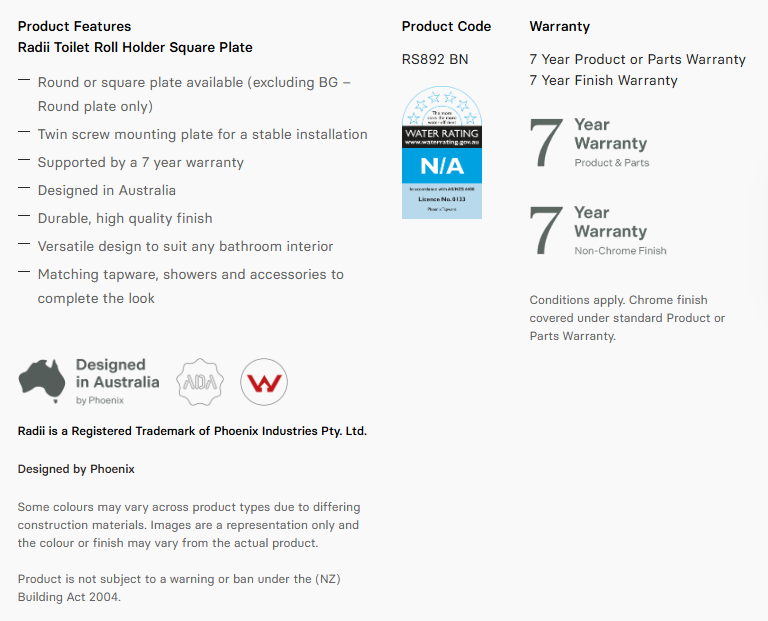Click the red WaterMark W logo
This screenshot has height=621, width=768.
point(264,382)
